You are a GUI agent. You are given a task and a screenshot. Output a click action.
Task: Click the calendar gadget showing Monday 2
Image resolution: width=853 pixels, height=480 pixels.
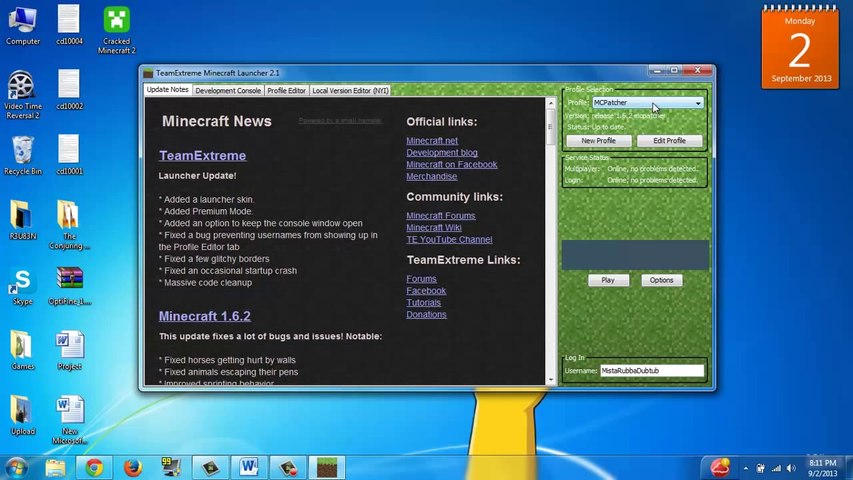[x=800, y=47]
